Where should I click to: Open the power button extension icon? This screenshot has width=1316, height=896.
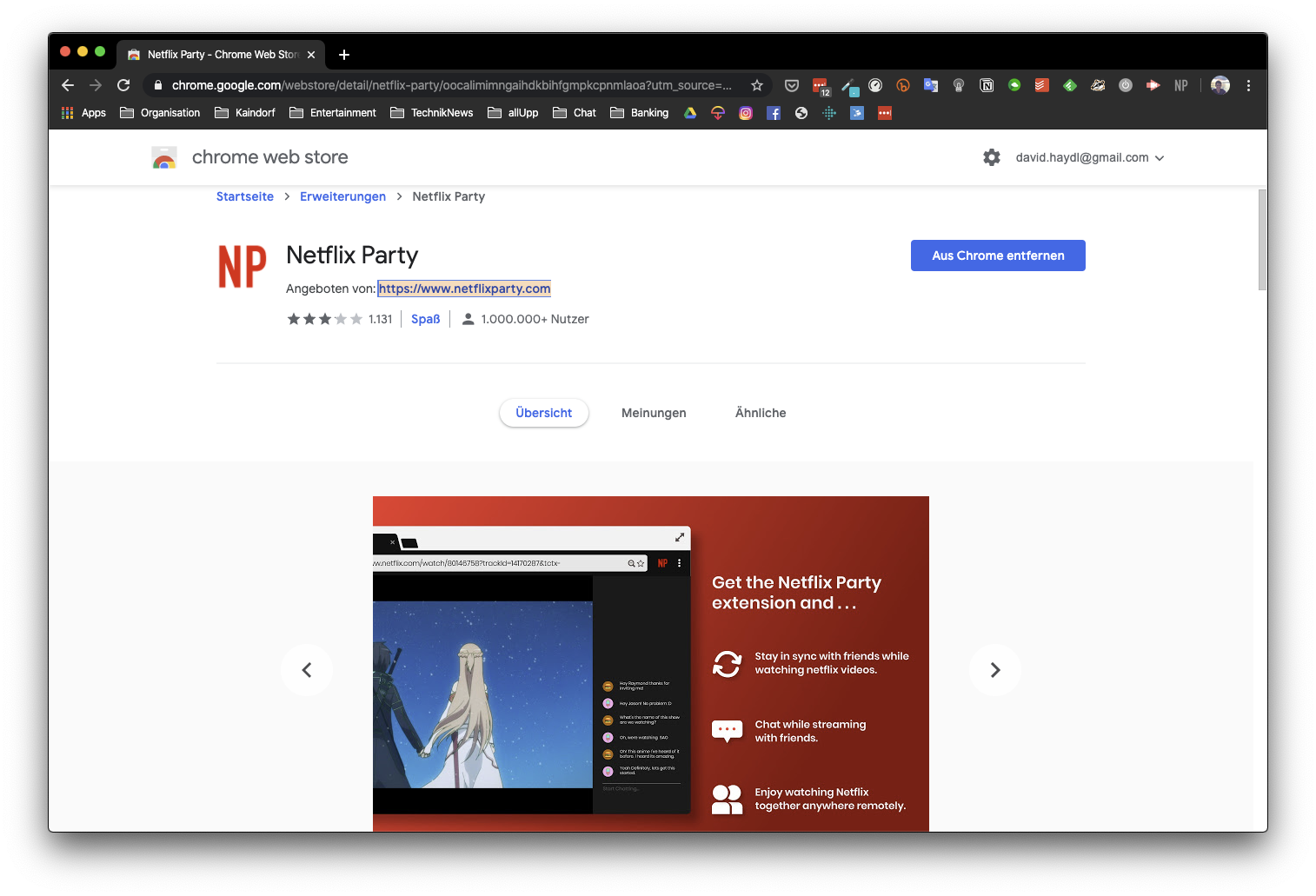coord(1126,85)
